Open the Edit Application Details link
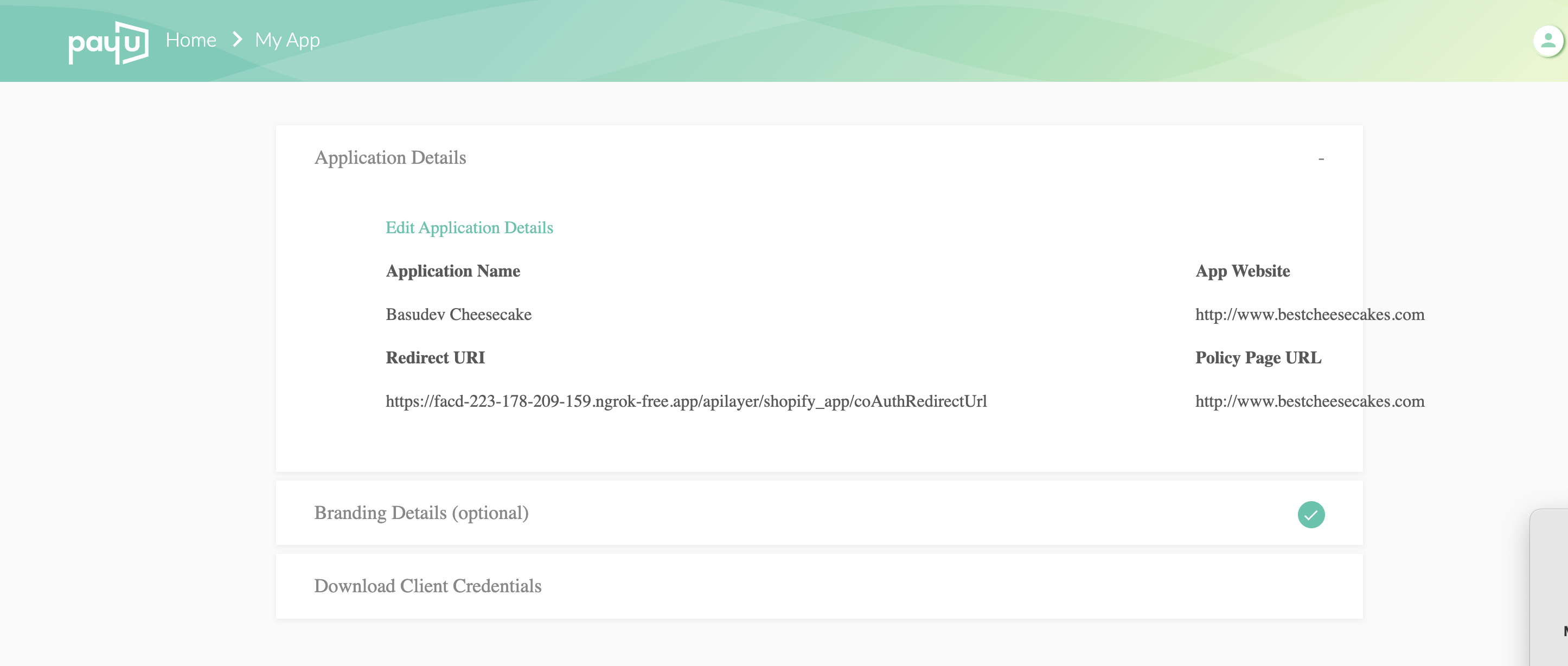Image resolution: width=1568 pixels, height=666 pixels. click(469, 228)
